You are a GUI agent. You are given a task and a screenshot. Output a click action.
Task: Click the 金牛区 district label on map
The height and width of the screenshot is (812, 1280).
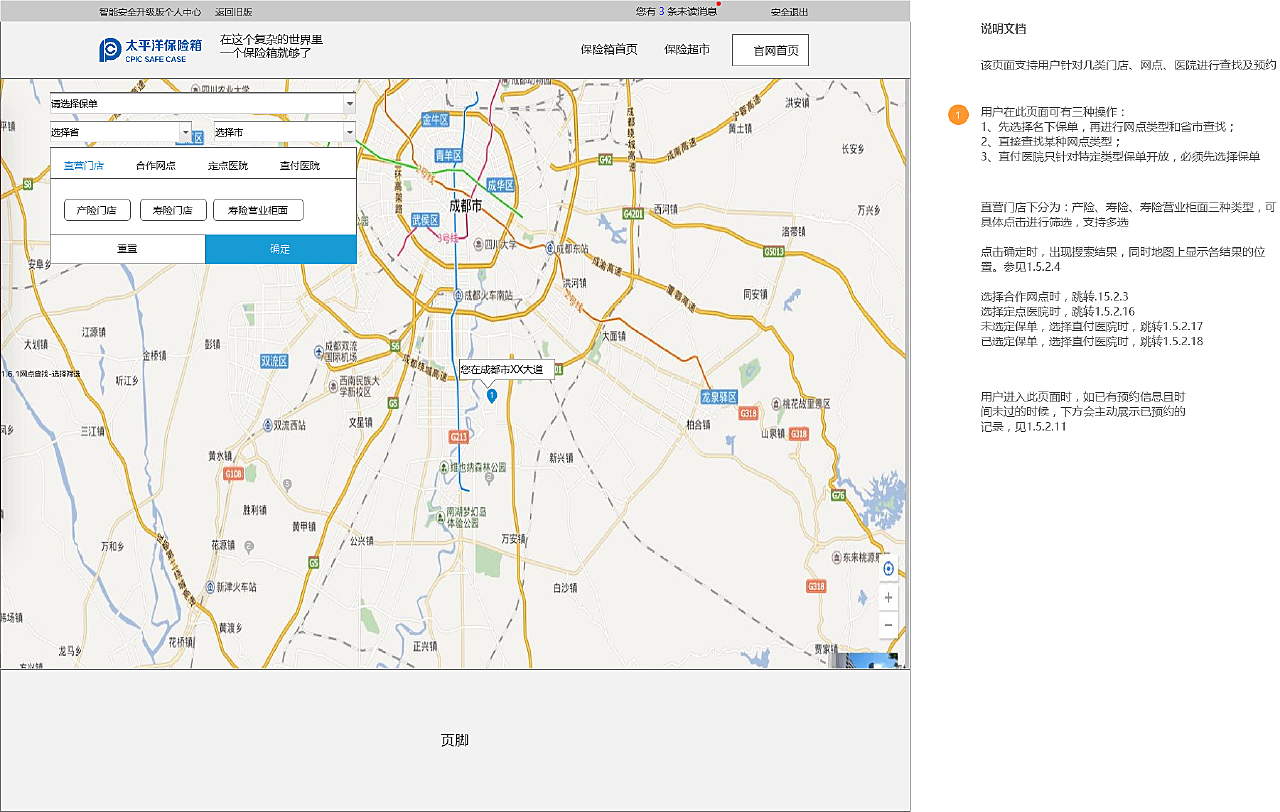coord(436,118)
